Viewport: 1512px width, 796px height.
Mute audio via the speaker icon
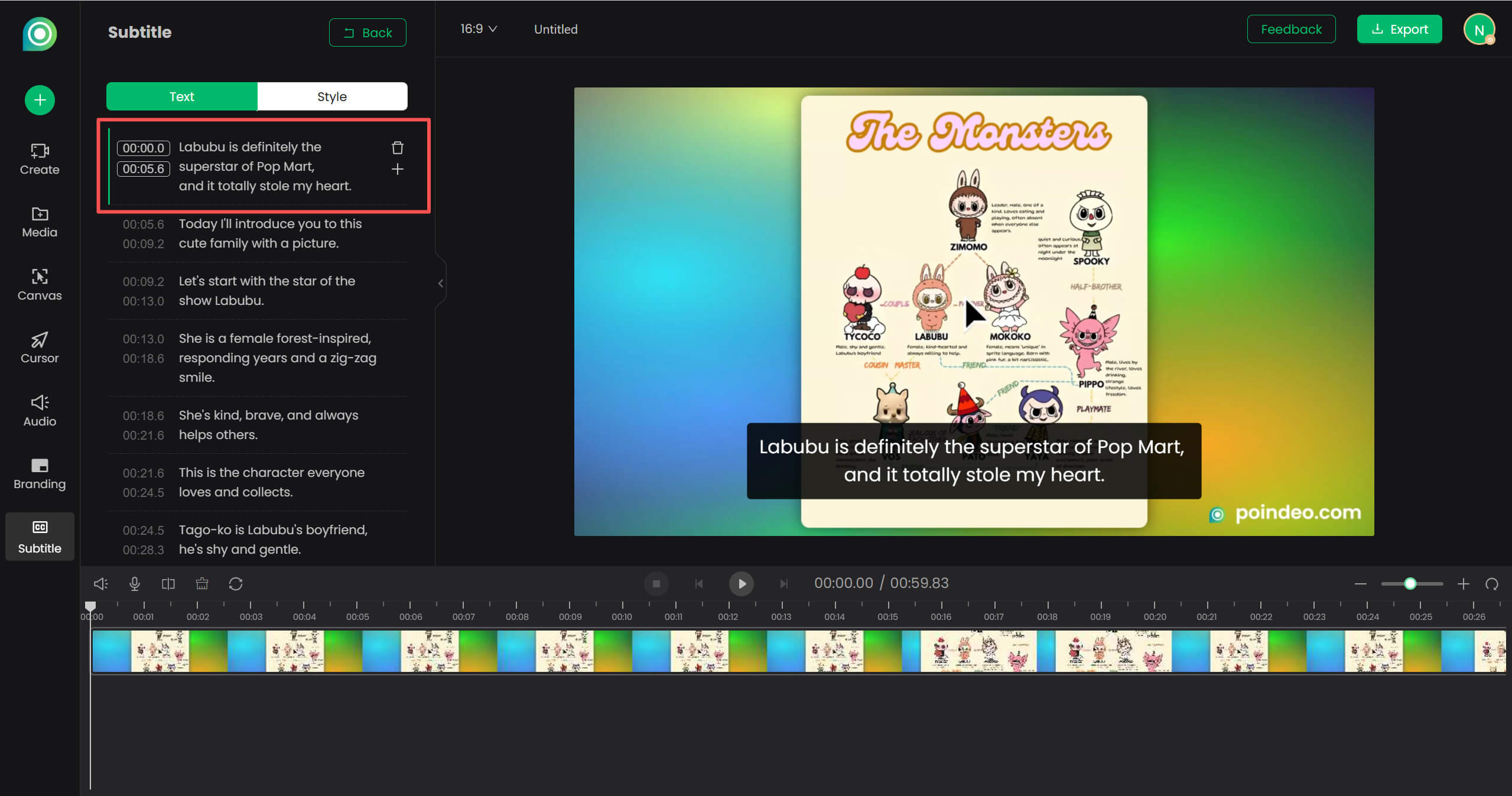click(x=100, y=583)
